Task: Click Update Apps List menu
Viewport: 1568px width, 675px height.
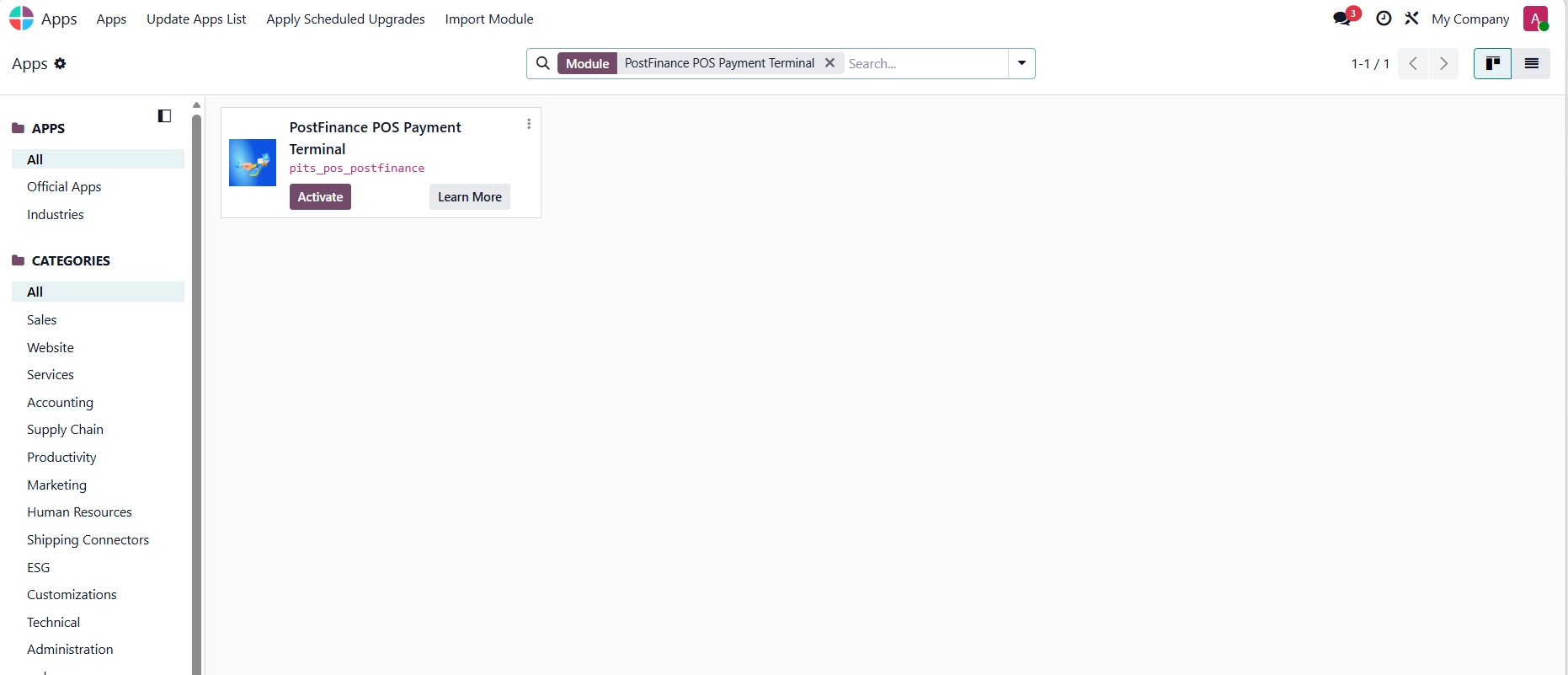Action: coord(196,19)
